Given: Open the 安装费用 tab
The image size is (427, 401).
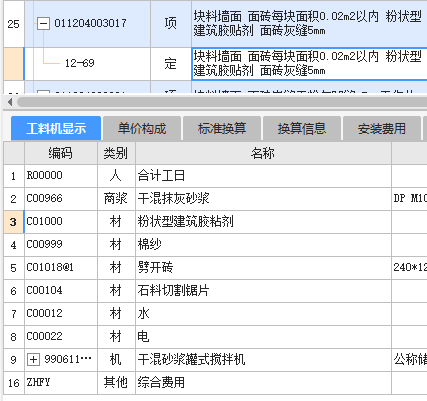Looking at the screenshot, I should click(x=382, y=128).
